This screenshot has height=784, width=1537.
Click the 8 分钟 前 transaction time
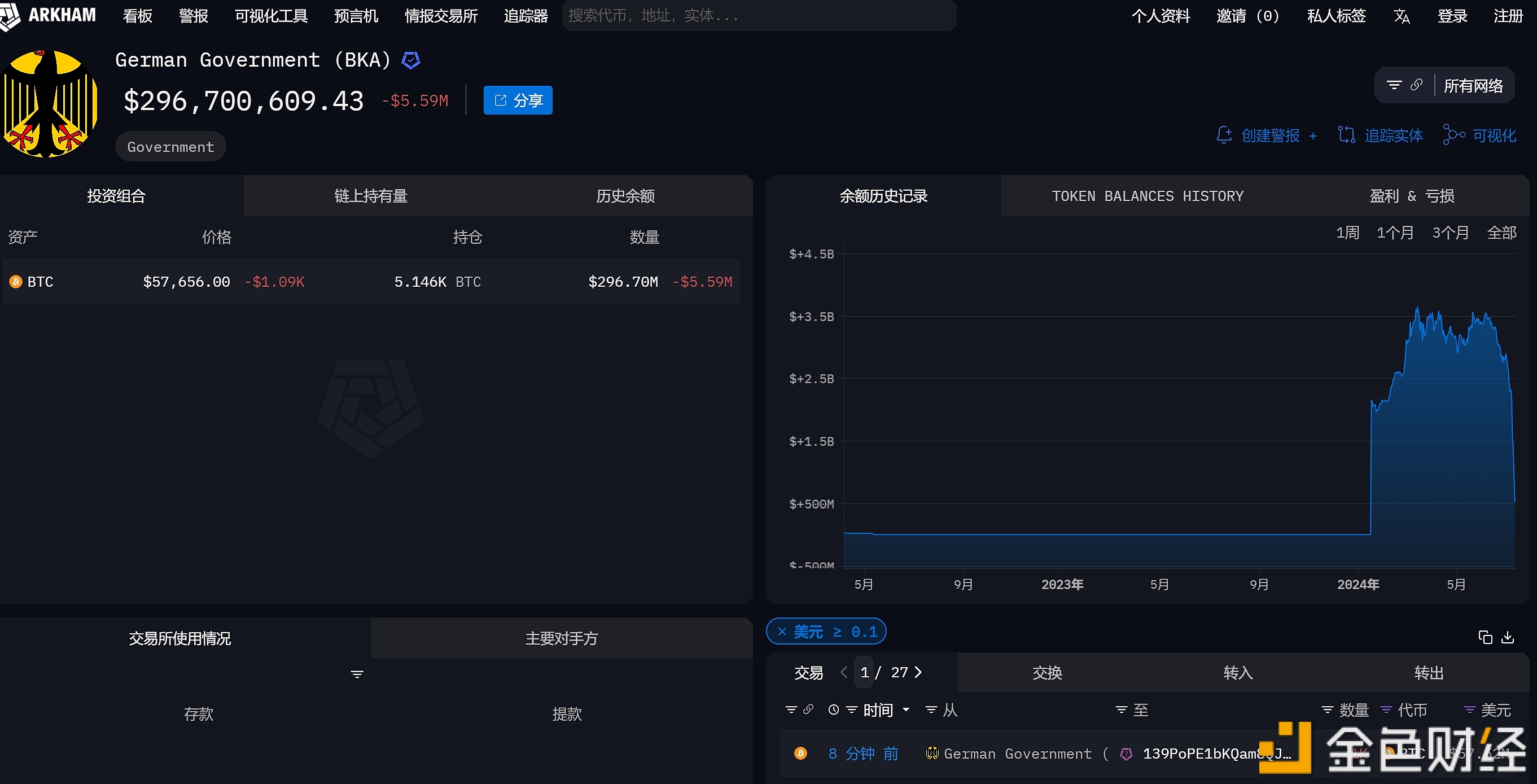863,754
